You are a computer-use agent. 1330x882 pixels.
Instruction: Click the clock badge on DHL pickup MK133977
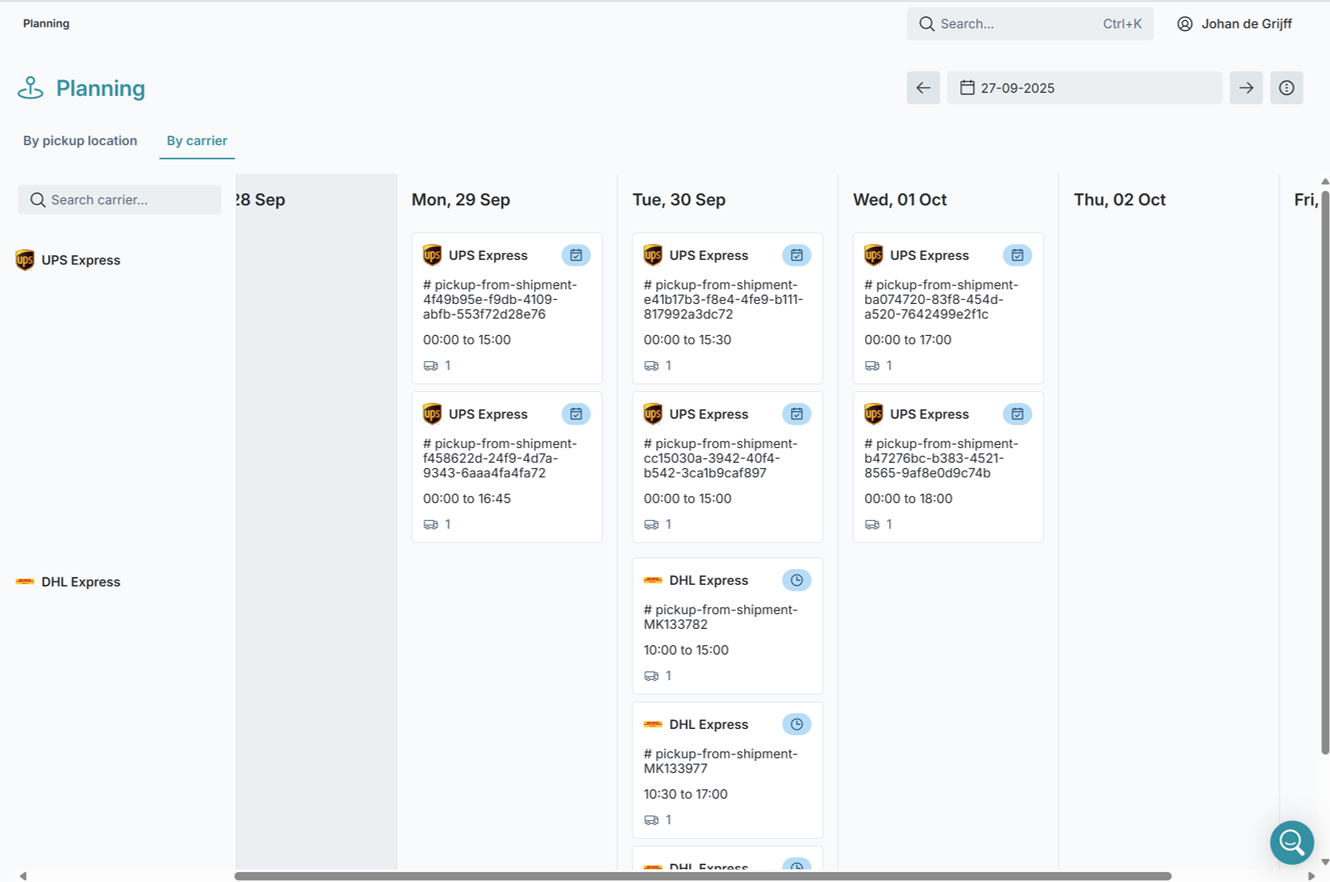(796, 724)
